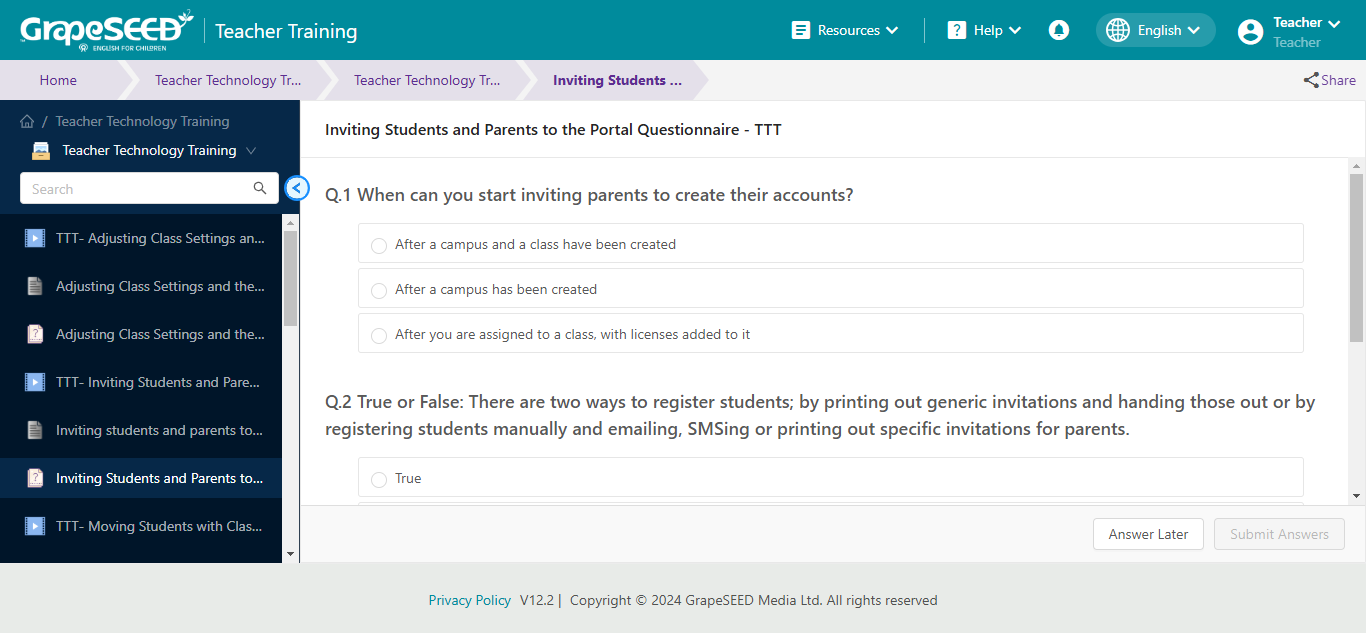The image size is (1366, 633).
Task: Click the Share icon
Action: 1311,80
